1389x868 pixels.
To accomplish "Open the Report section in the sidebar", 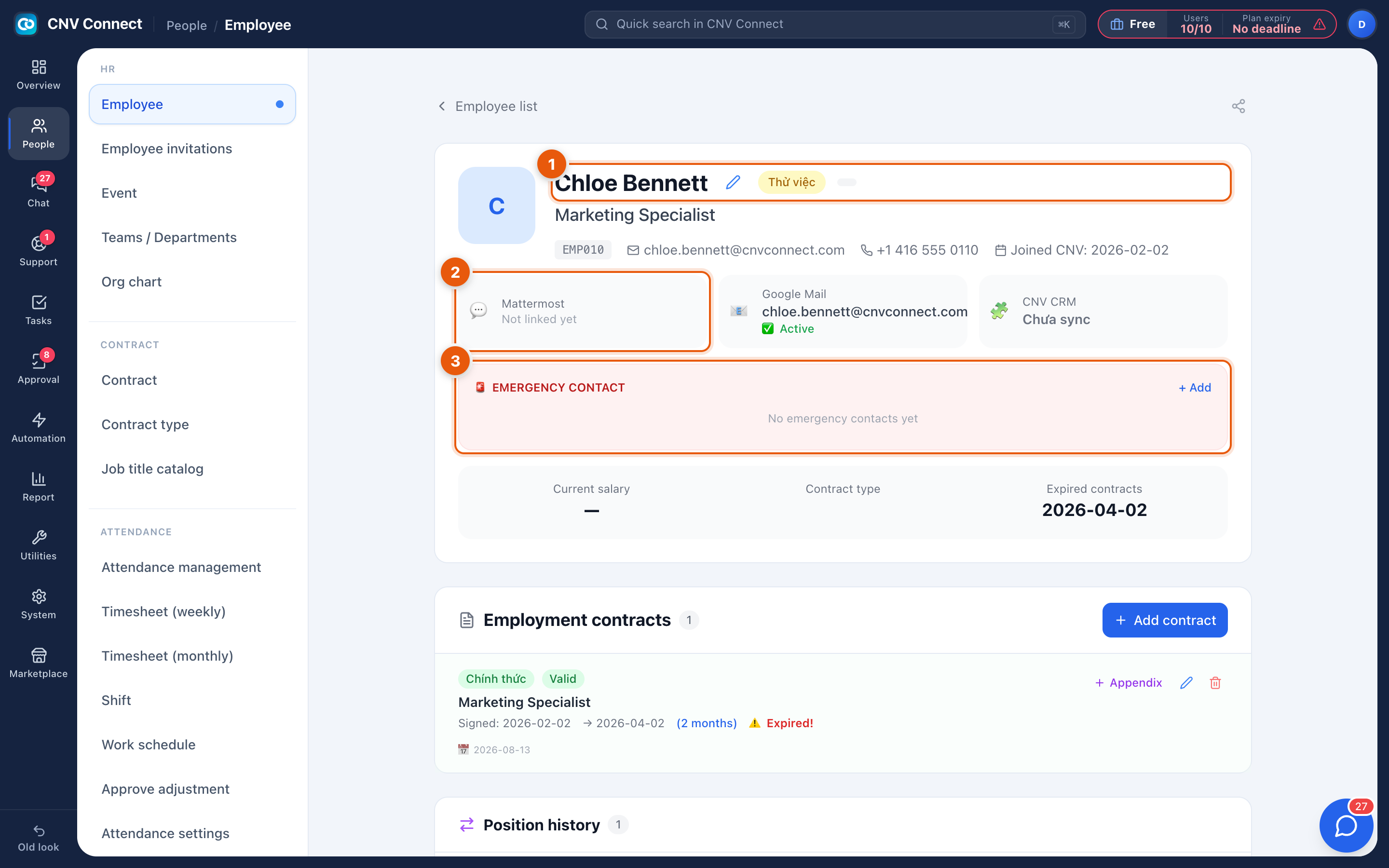I will click(39, 486).
